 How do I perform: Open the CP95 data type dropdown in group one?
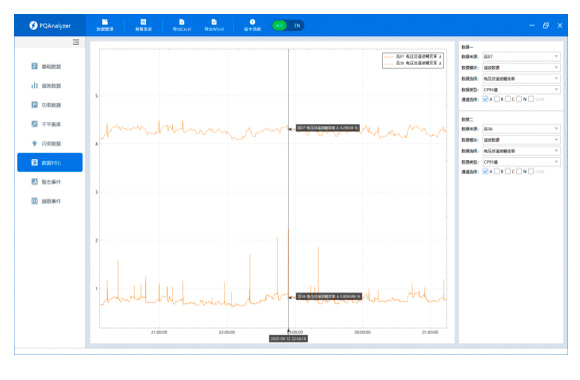(521, 90)
